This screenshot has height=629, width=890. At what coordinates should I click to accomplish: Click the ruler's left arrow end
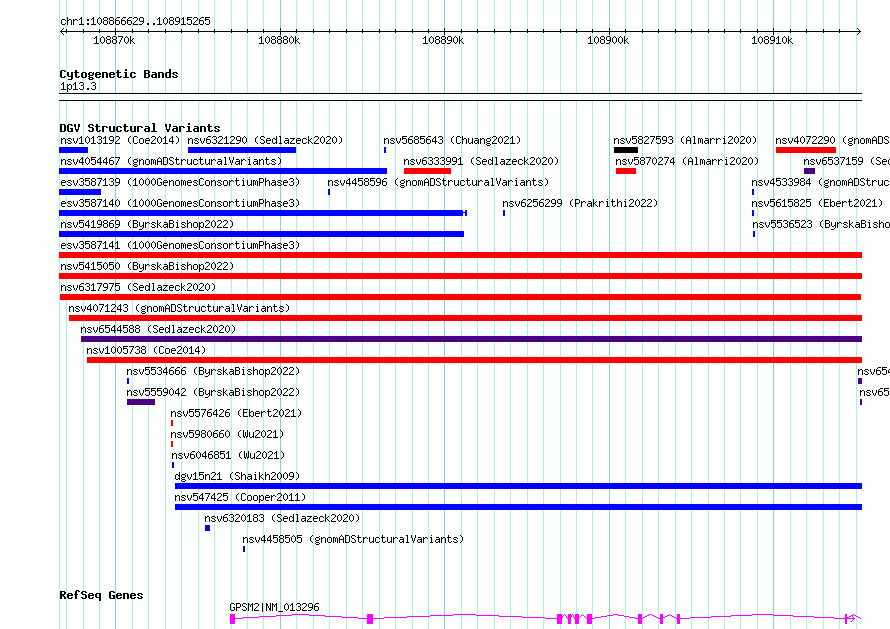[x=62, y=32]
